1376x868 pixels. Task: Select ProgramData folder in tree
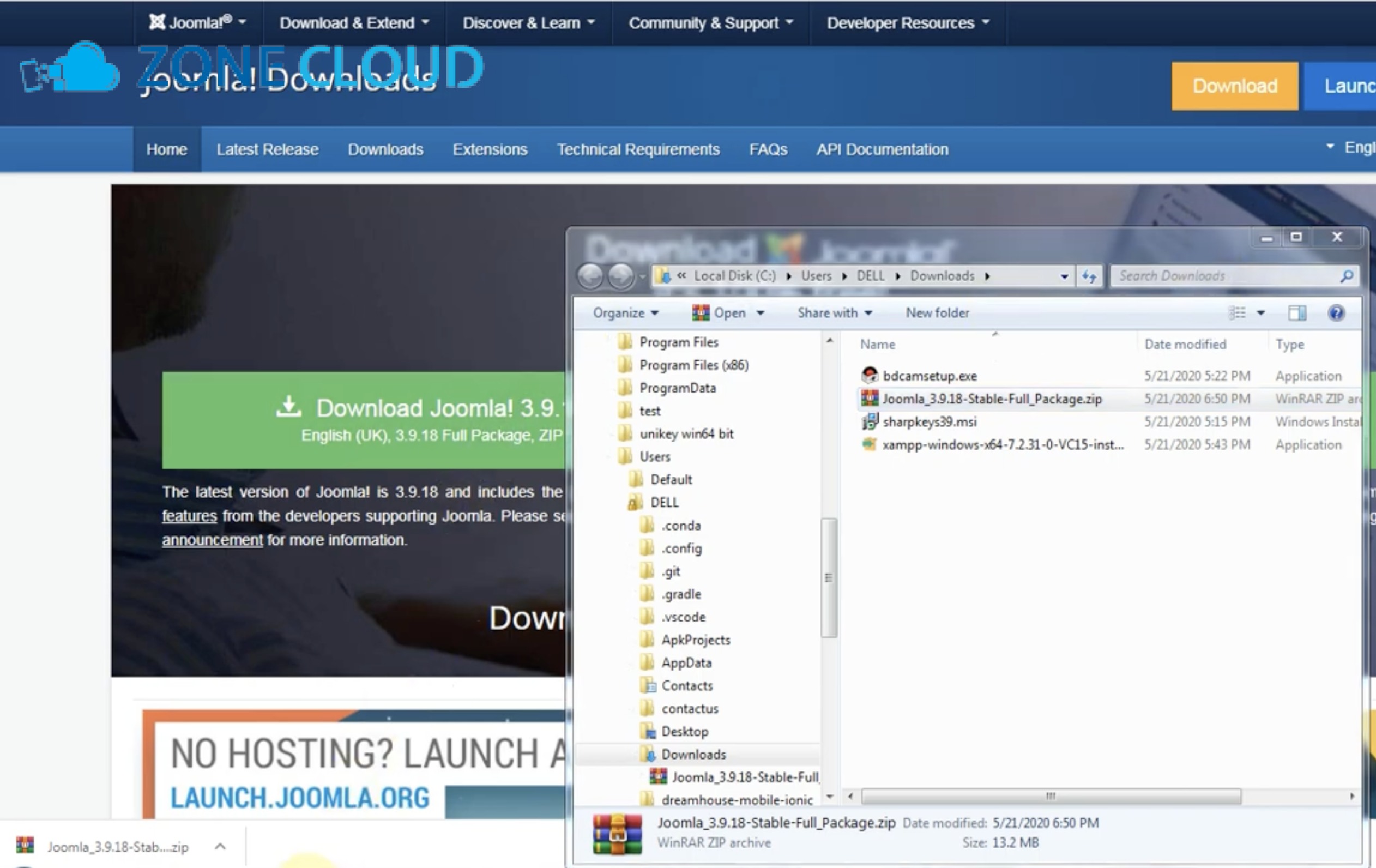click(x=677, y=388)
